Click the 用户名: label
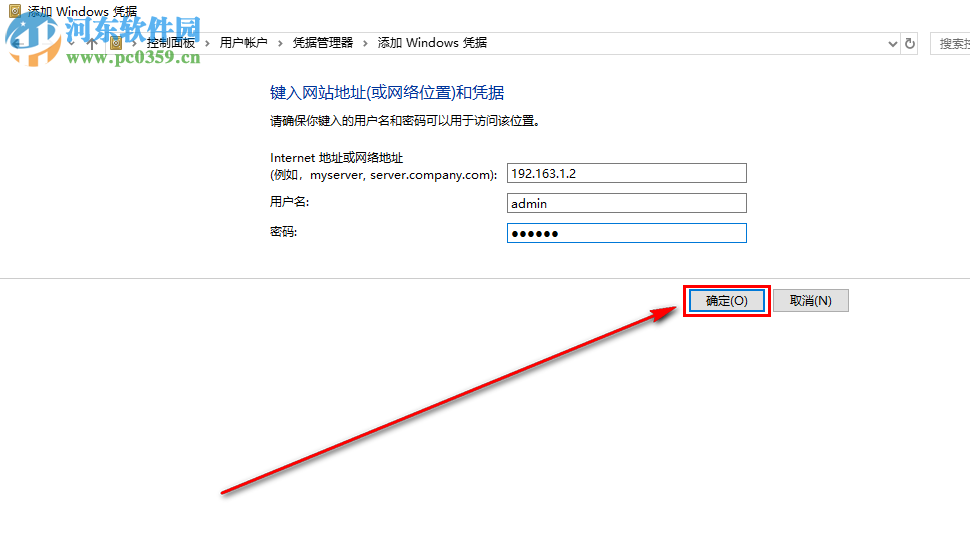Screen dimensions: 970x558 click(289, 202)
